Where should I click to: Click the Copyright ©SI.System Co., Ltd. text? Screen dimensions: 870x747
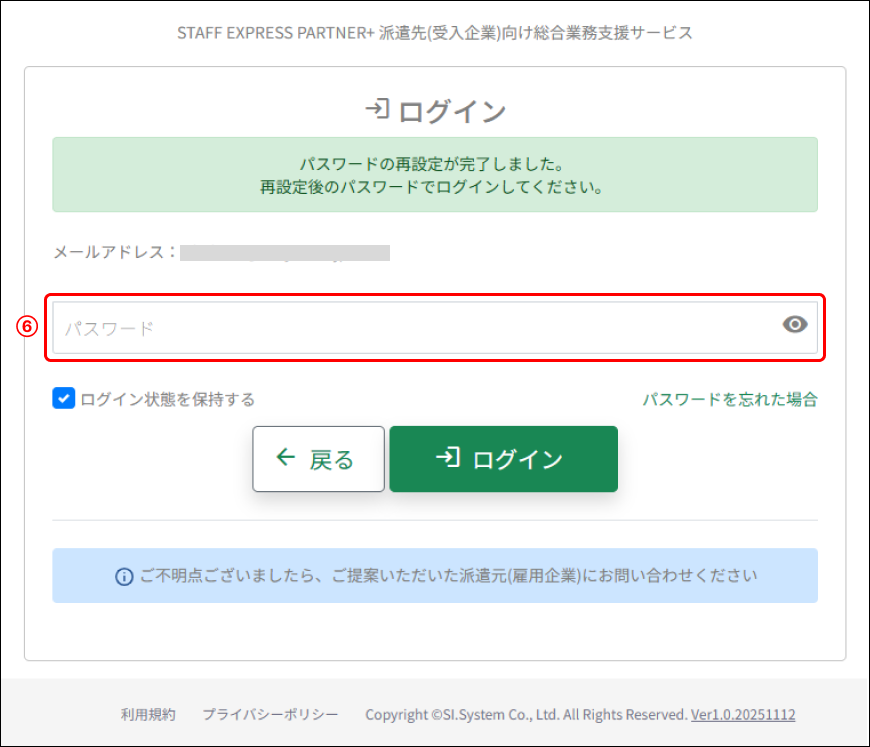(x=525, y=714)
